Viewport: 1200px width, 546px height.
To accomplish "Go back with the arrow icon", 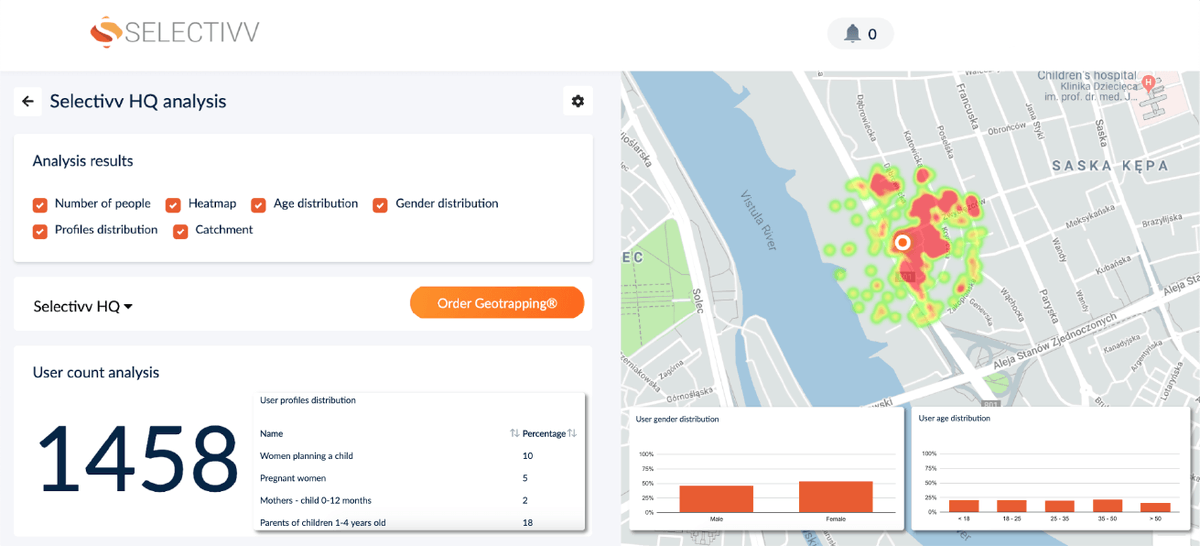I will click(x=28, y=101).
